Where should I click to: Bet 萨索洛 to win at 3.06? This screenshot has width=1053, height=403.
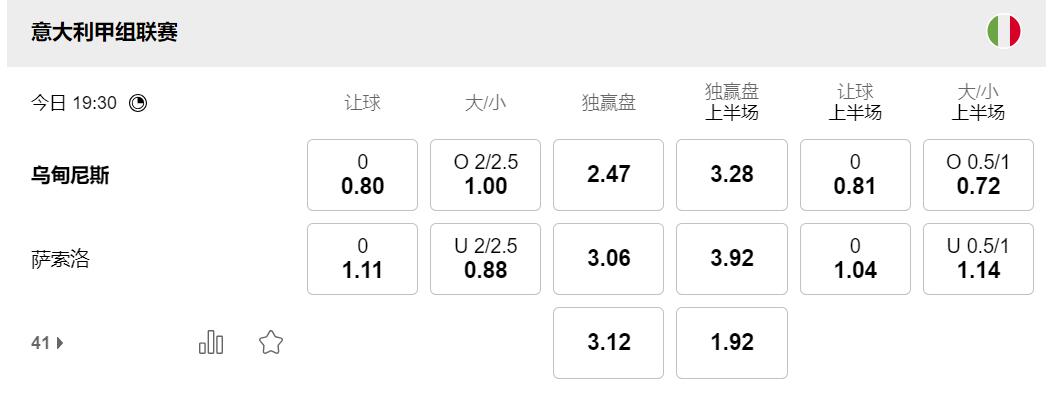click(608, 259)
